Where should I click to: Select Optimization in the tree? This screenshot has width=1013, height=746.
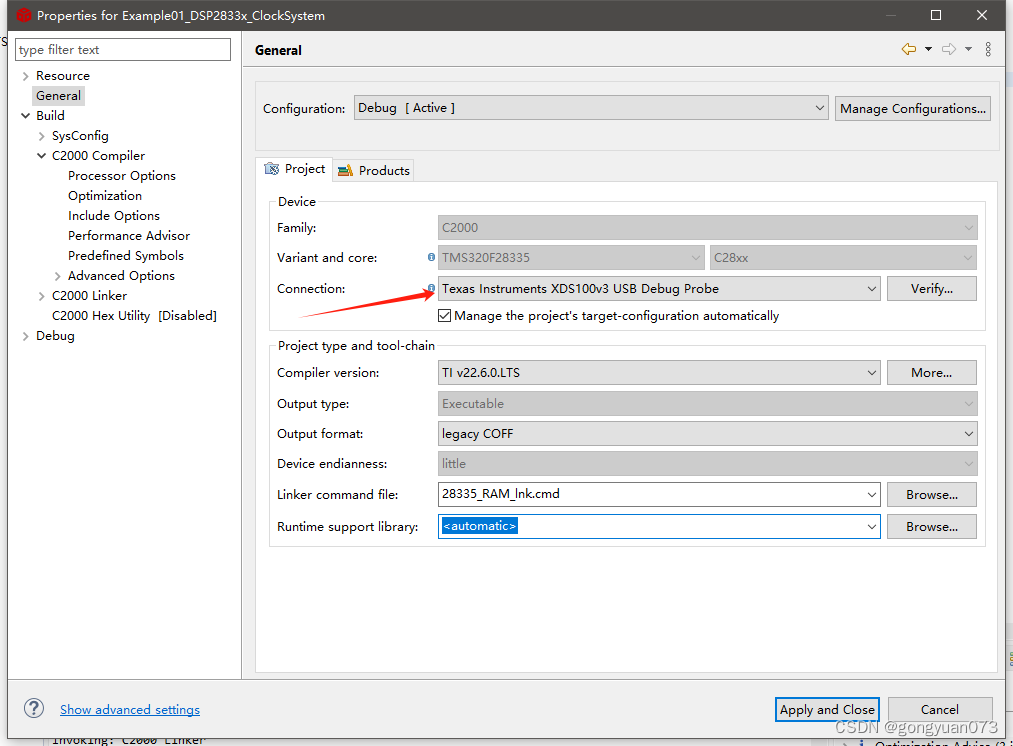105,196
